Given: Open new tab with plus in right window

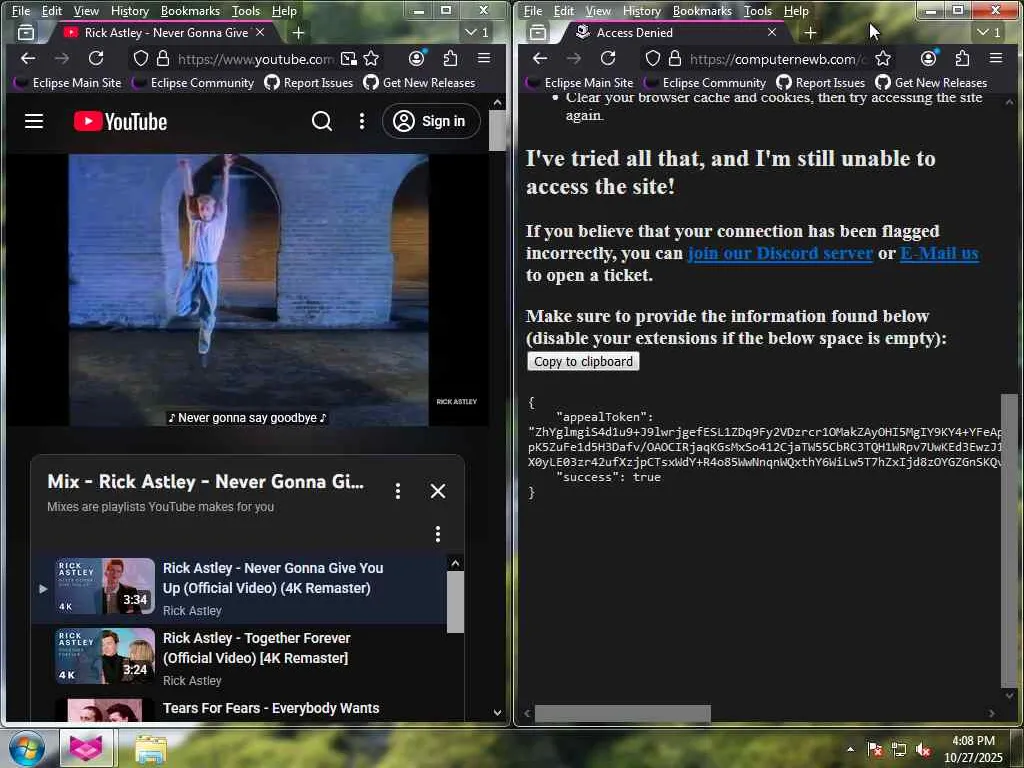Looking at the screenshot, I should point(810,33).
